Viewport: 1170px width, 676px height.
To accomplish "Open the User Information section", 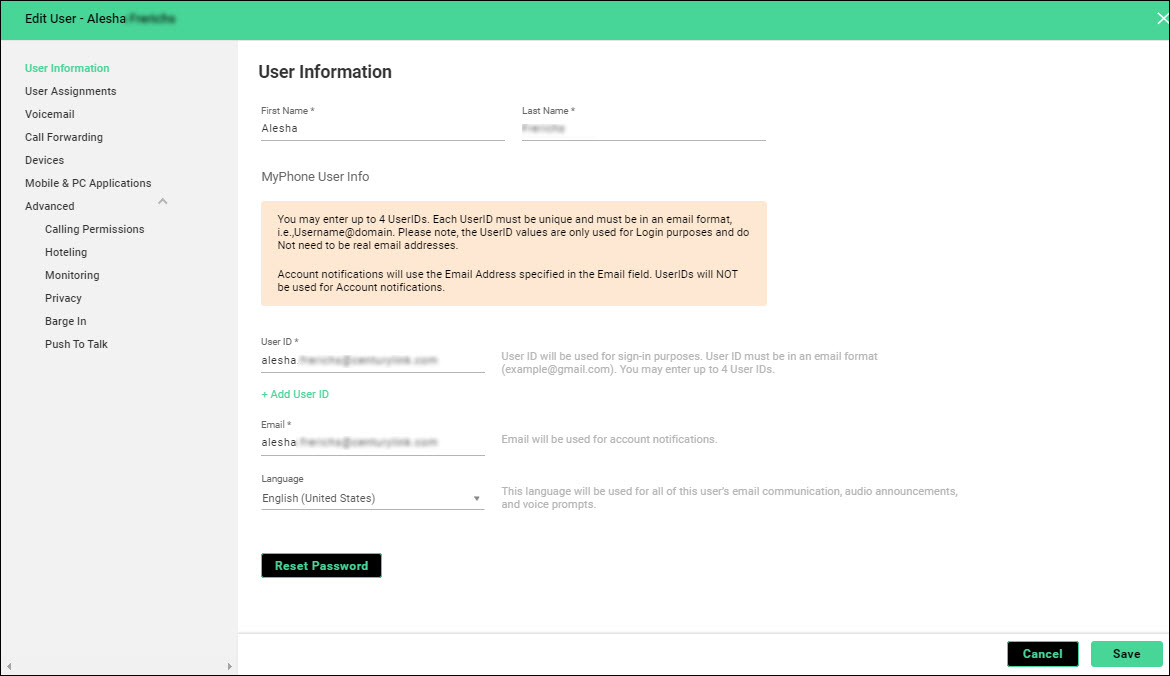I will click(x=67, y=68).
